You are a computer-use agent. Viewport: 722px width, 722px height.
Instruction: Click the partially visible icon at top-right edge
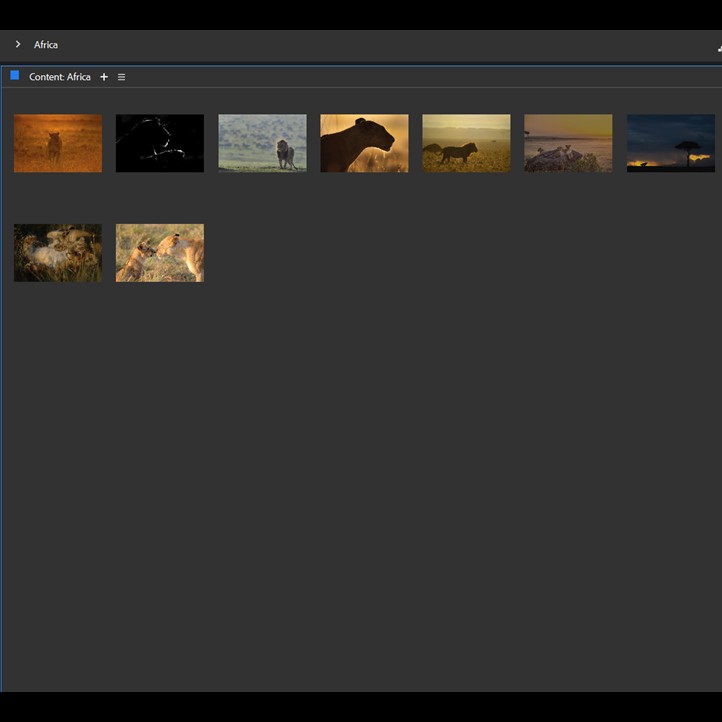coord(718,47)
